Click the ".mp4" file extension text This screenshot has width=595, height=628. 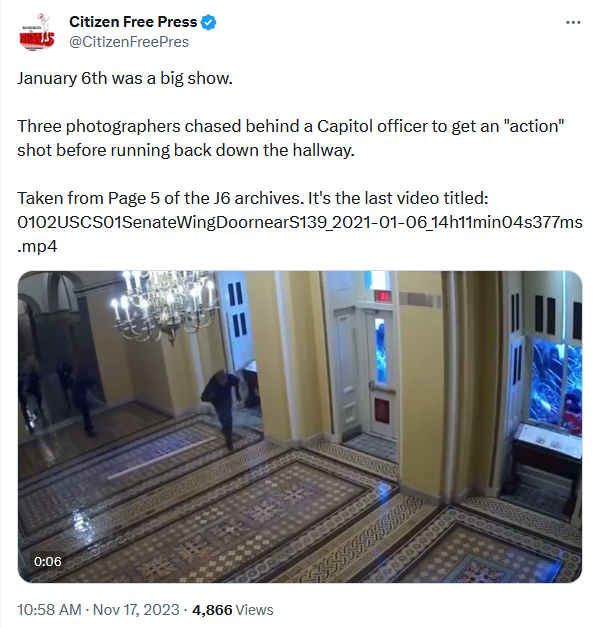(37, 246)
